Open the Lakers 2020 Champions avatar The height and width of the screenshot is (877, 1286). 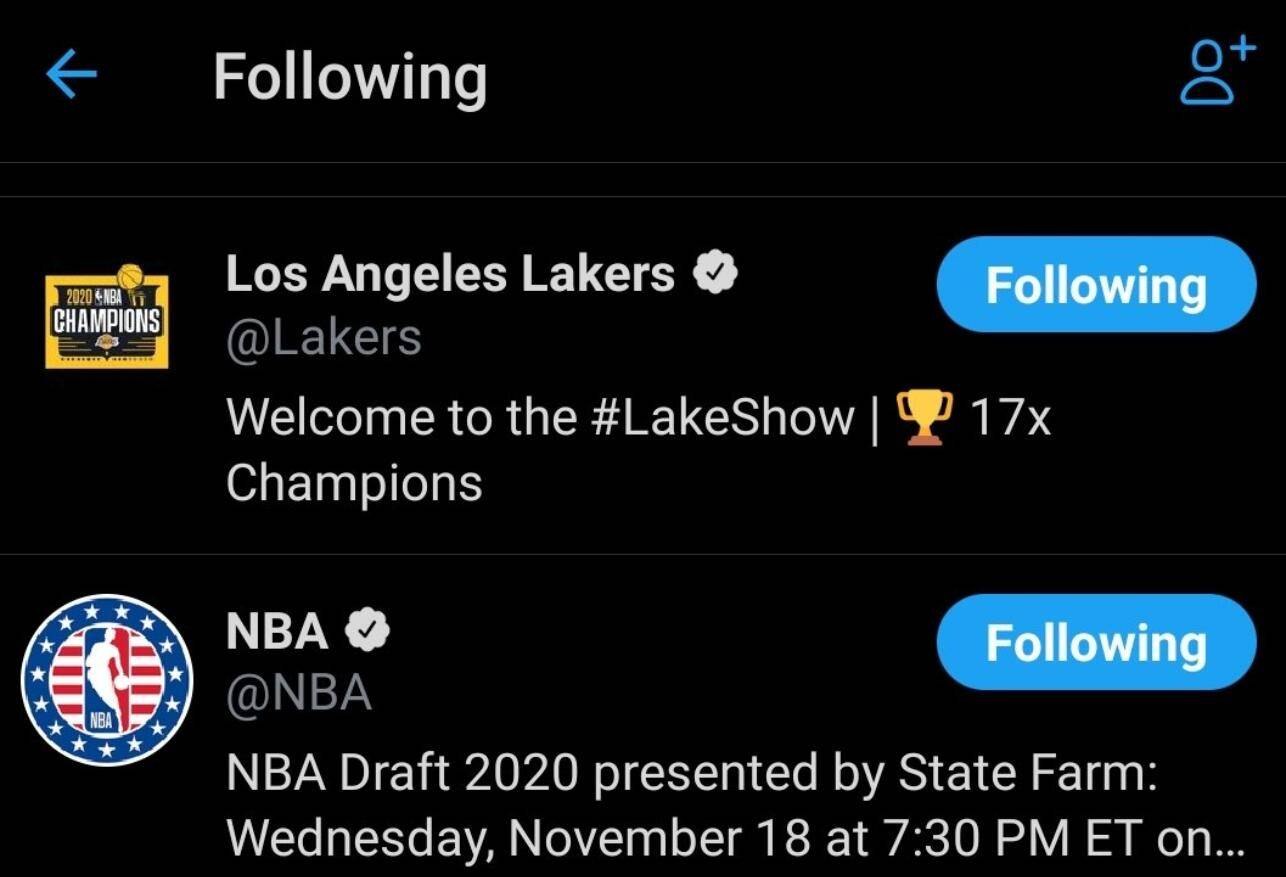click(107, 317)
